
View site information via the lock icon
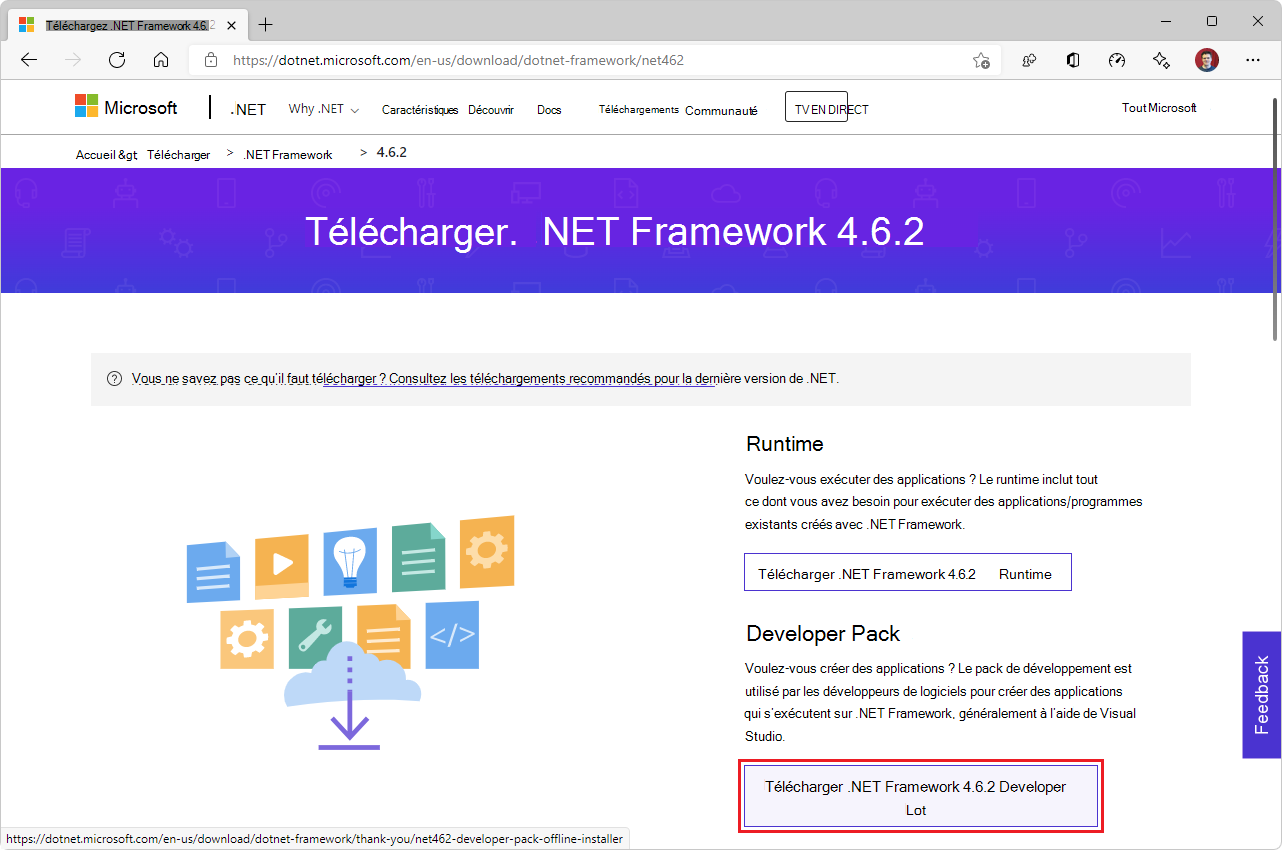(x=210, y=60)
